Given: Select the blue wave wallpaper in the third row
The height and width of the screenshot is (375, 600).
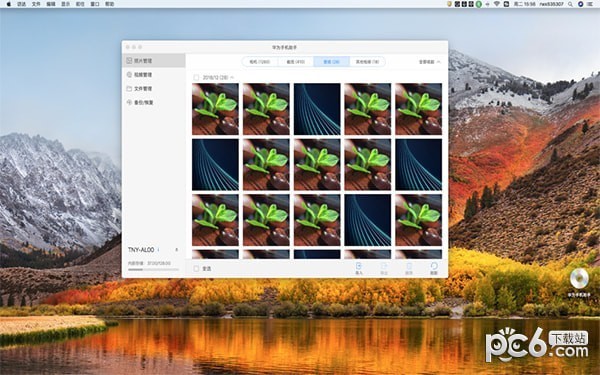Looking at the screenshot, I should click(368, 220).
